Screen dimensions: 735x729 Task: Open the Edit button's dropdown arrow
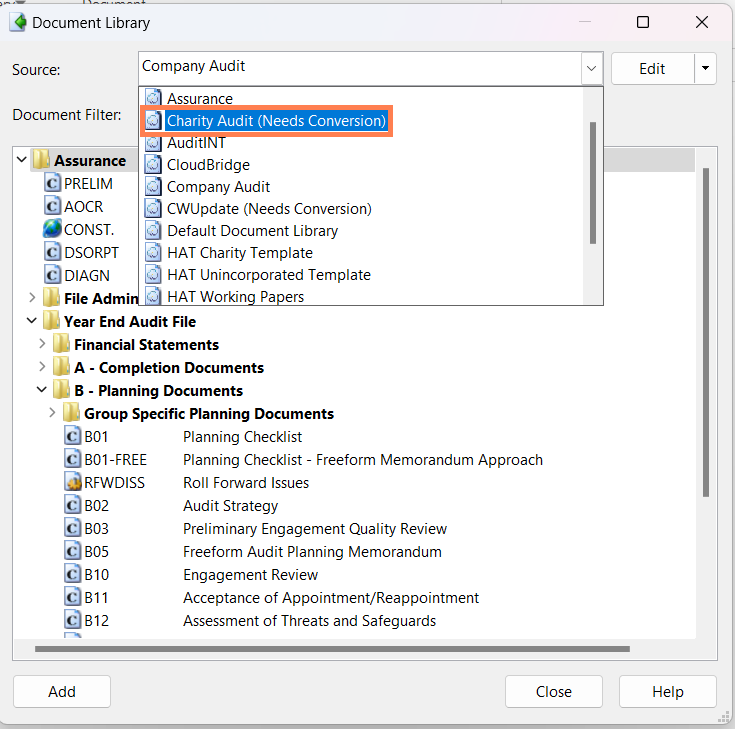tap(705, 68)
